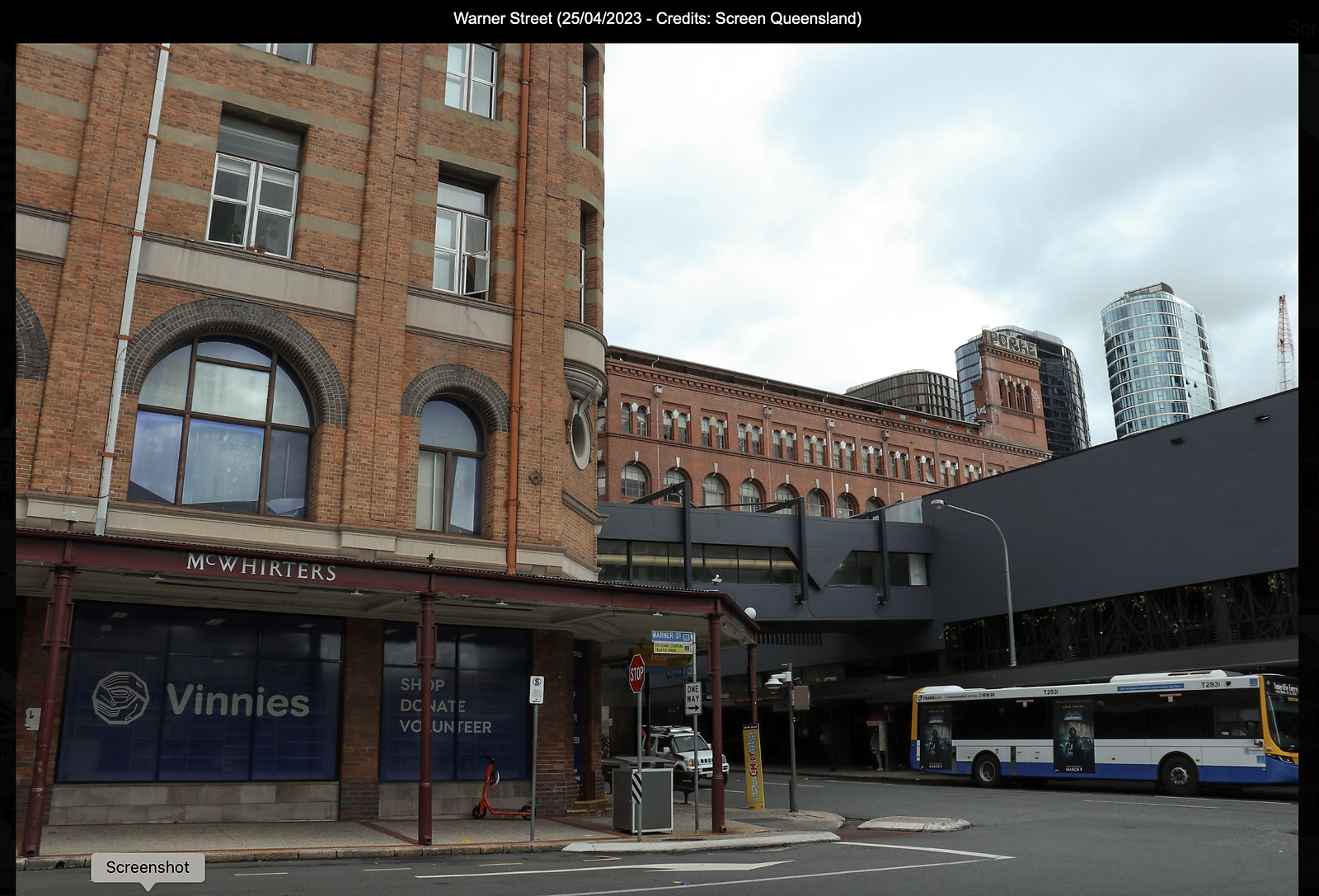Click the yellow vertical advertising banner

pos(753,767)
